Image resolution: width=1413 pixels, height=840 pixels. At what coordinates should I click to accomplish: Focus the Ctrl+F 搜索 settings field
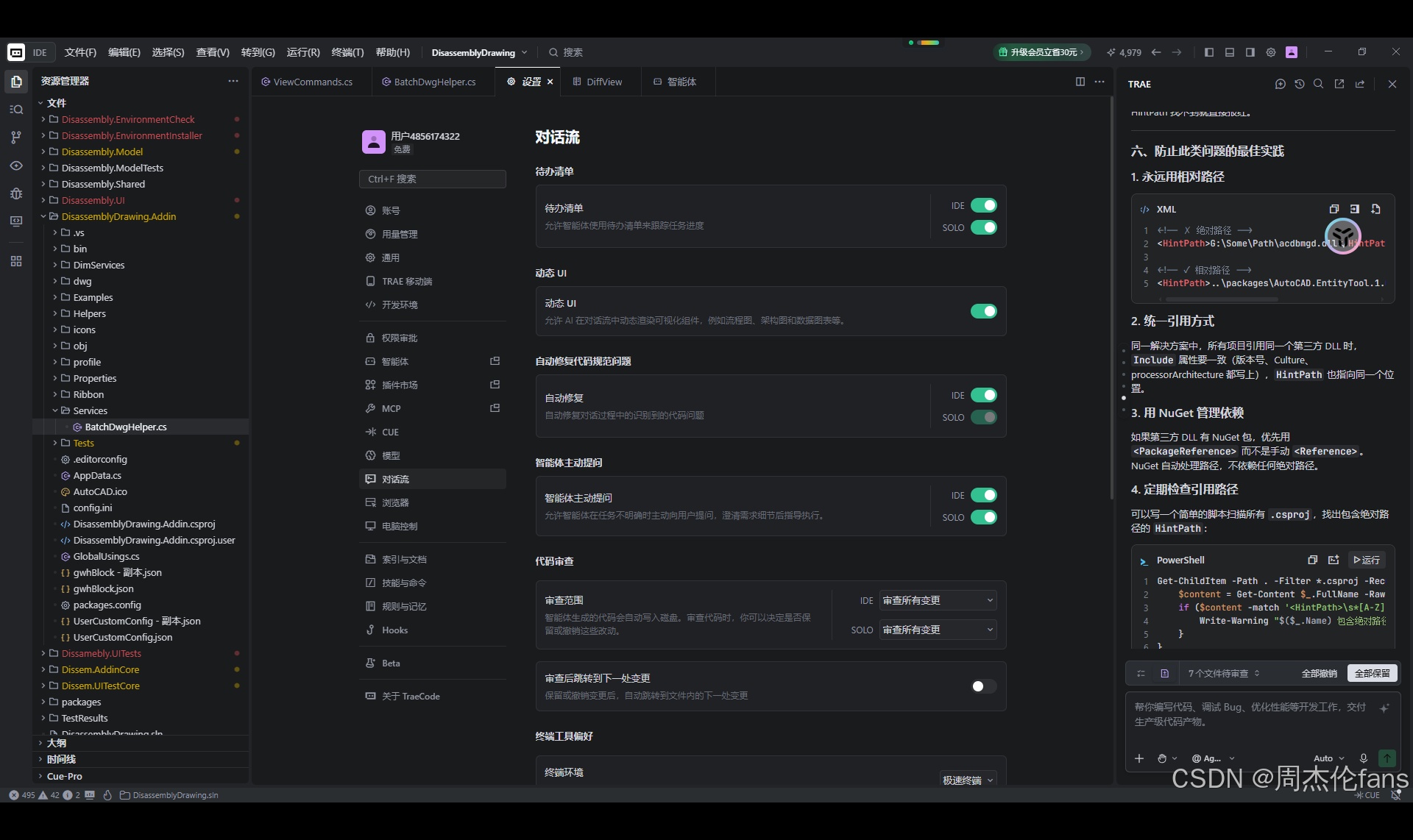[433, 179]
